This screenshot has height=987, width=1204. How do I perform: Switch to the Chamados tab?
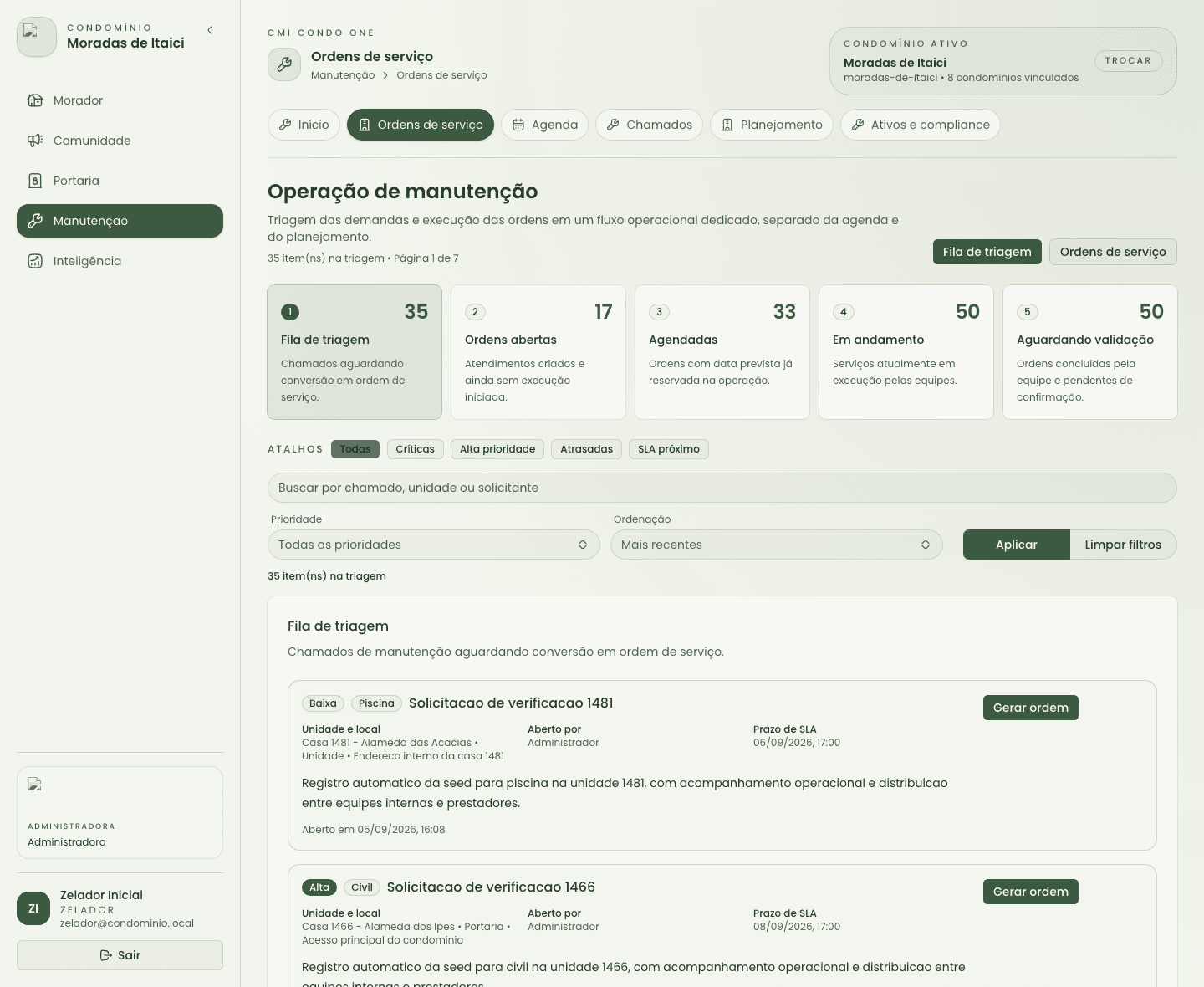click(650, 125)
